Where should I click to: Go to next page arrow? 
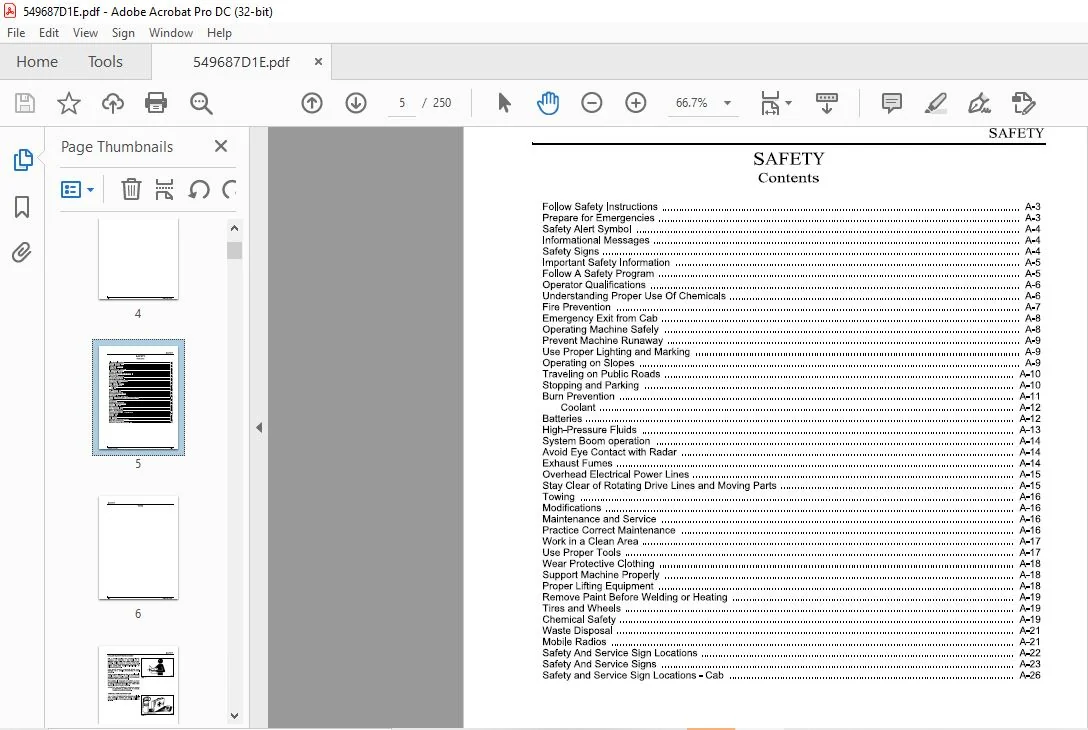coord(356,103)
